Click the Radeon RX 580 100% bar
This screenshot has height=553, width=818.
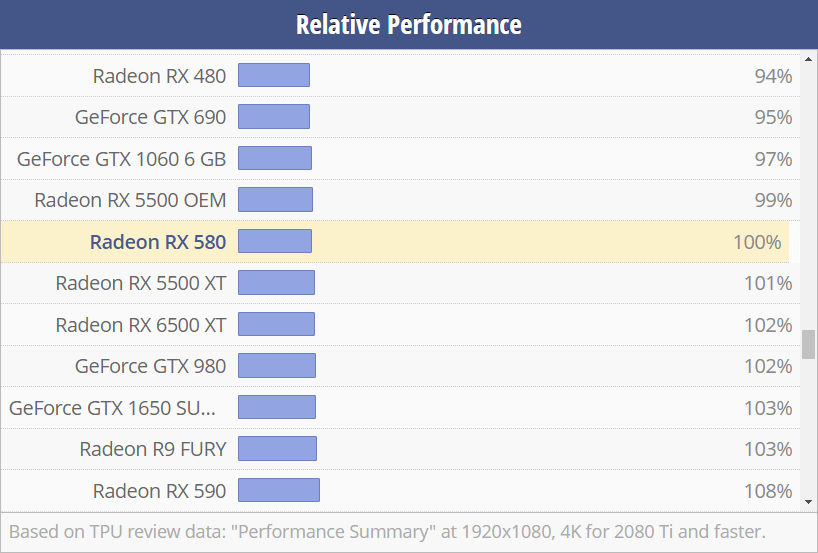coord(275,241)
